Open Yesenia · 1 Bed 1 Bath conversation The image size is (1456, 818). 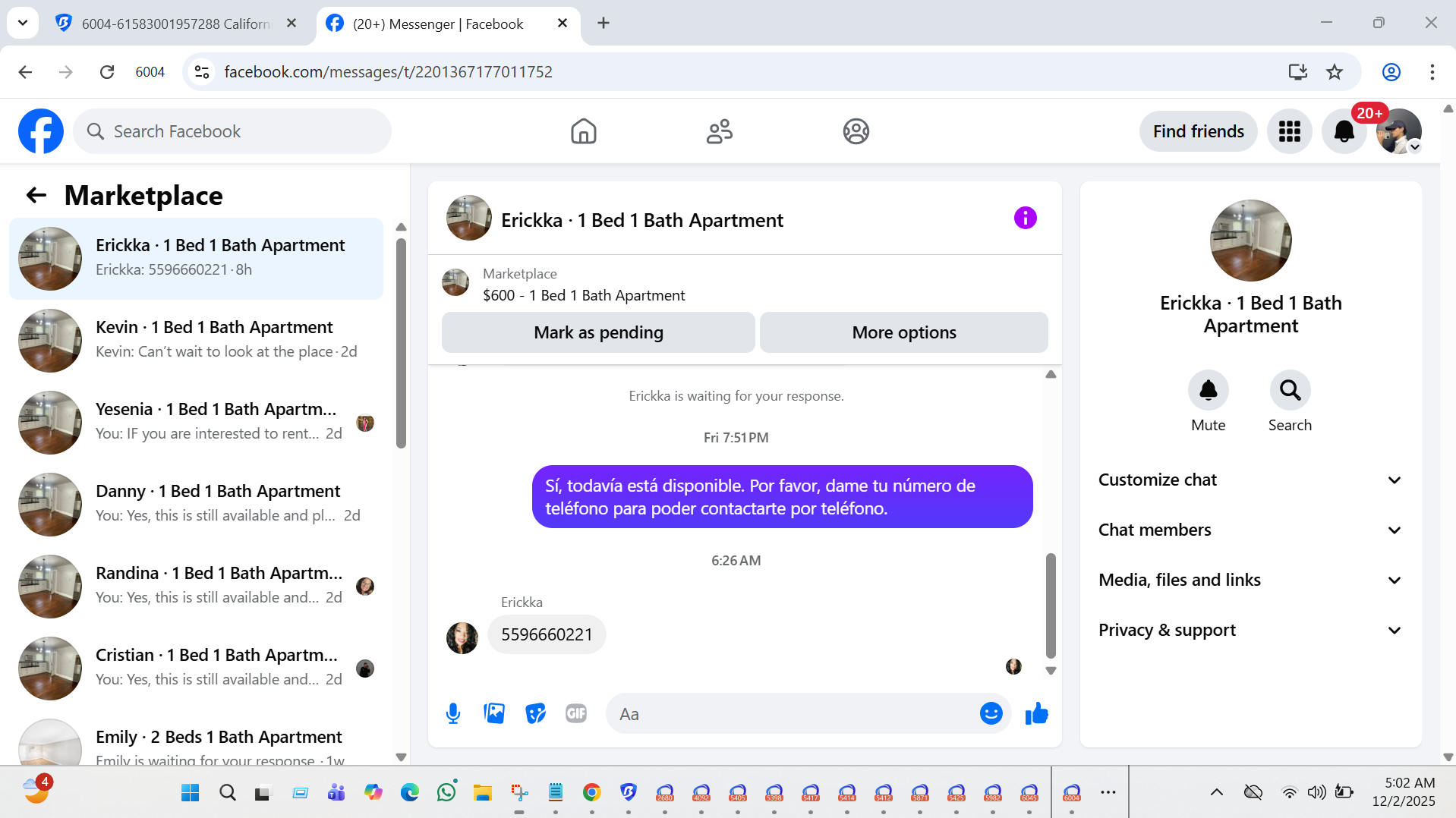[x=196, y=422]
